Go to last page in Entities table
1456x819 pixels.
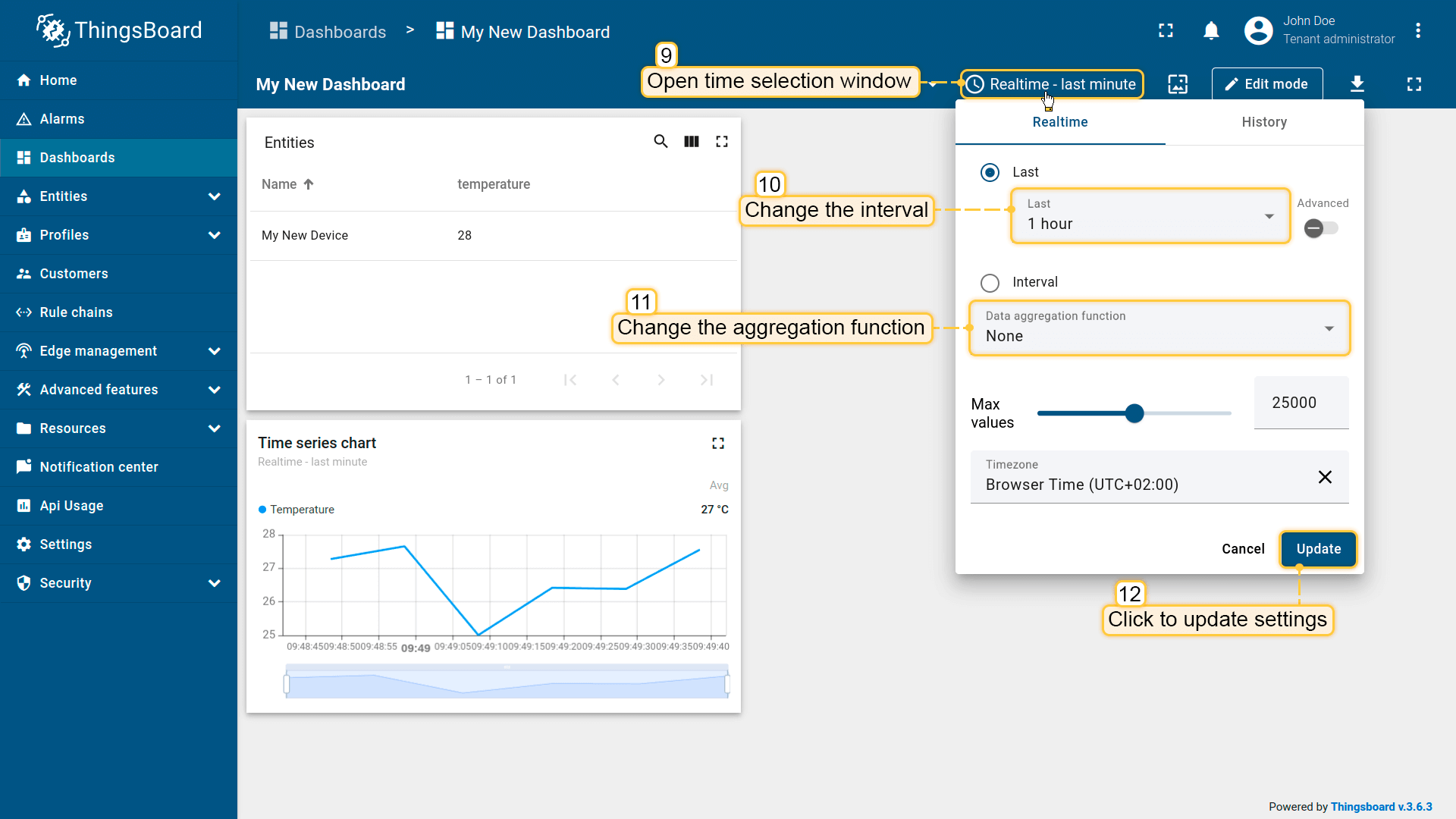pos(707,380)
